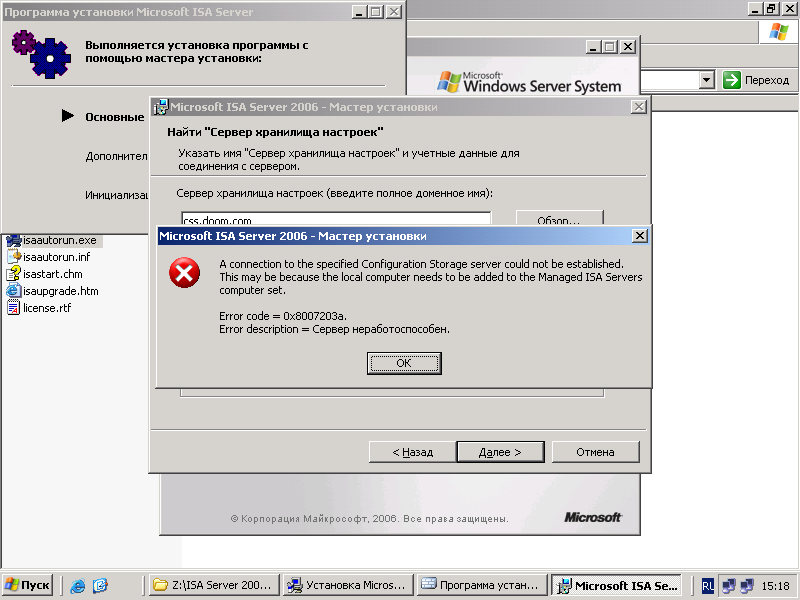Click the css.doom.com server name field
Viewport: 800px width, 600px height.
[x=336, y=219]
